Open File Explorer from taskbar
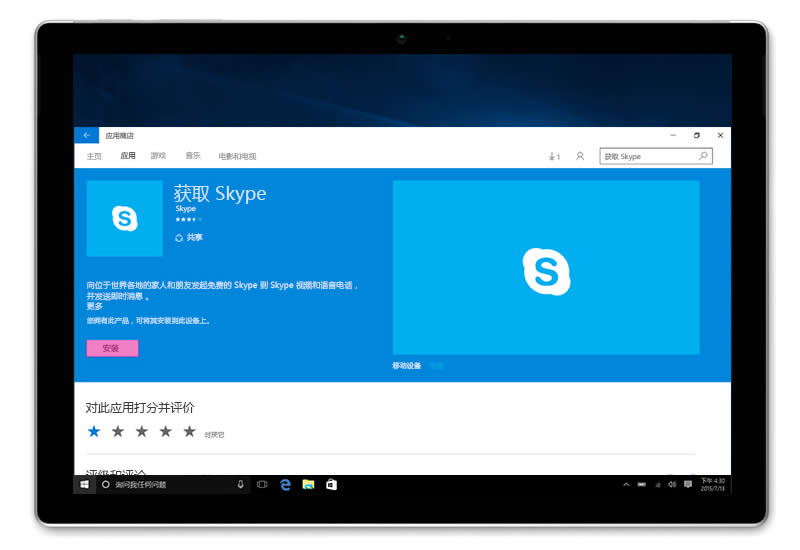This screenshot has width=800, height=550. click(308, 484)
